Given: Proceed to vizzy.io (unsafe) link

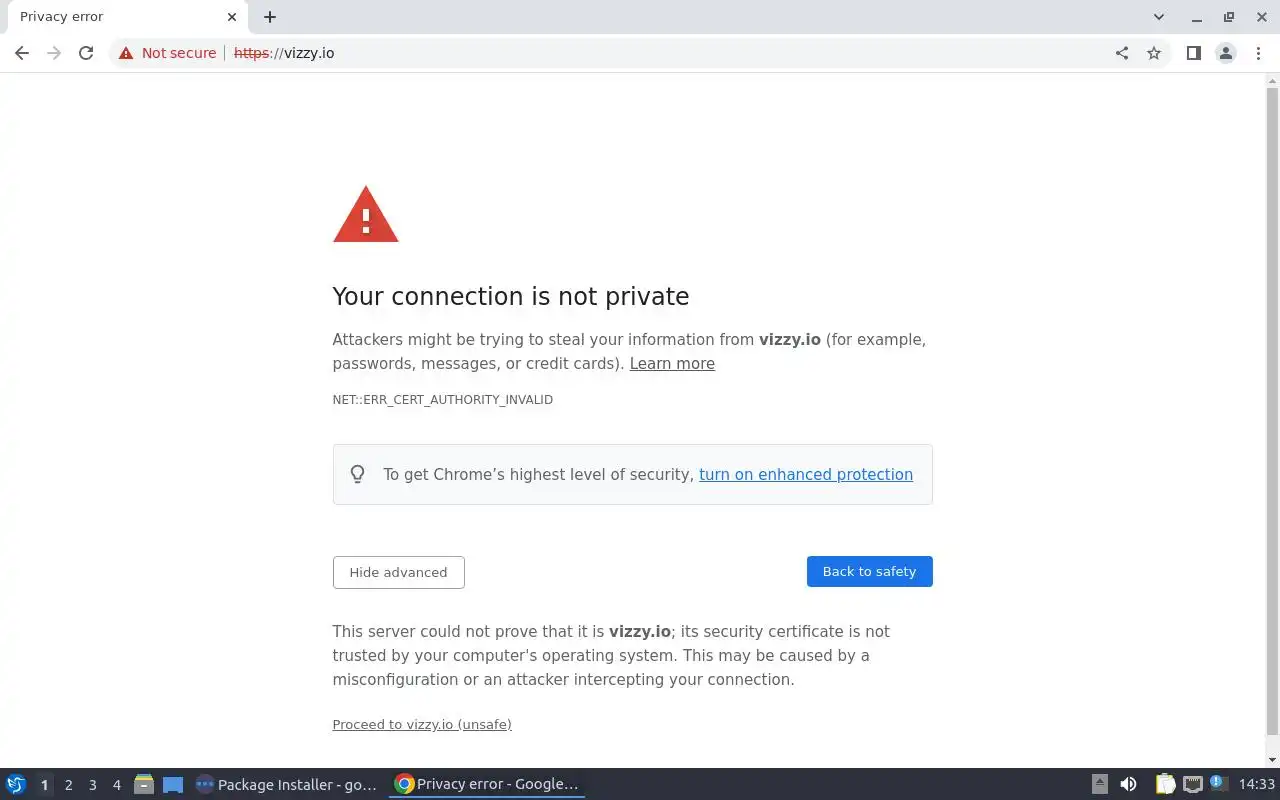Looking at the screenshot, I should pos(421,724).
